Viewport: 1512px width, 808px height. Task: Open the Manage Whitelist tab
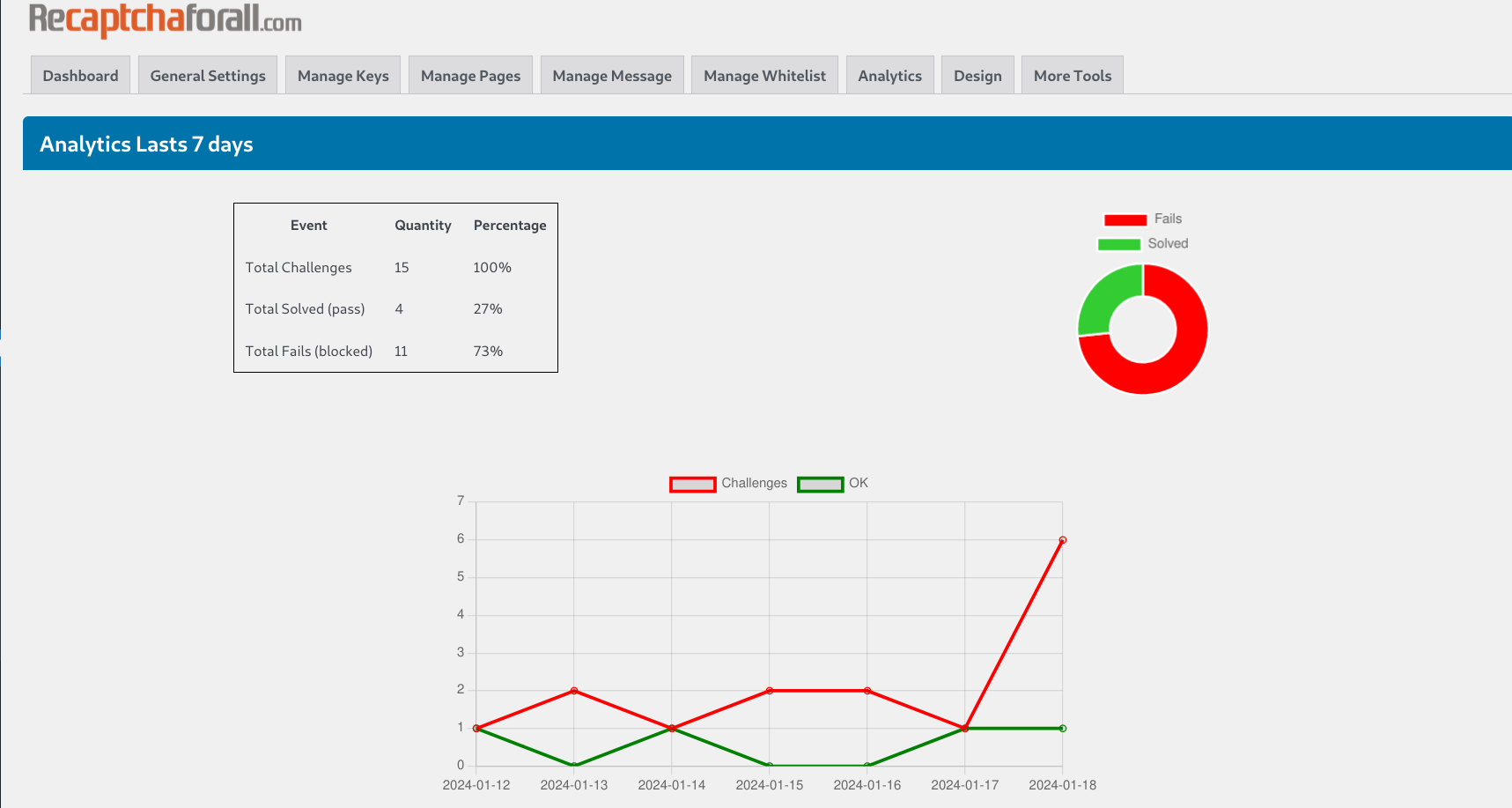pyautogui.click(x=764, y=75)
